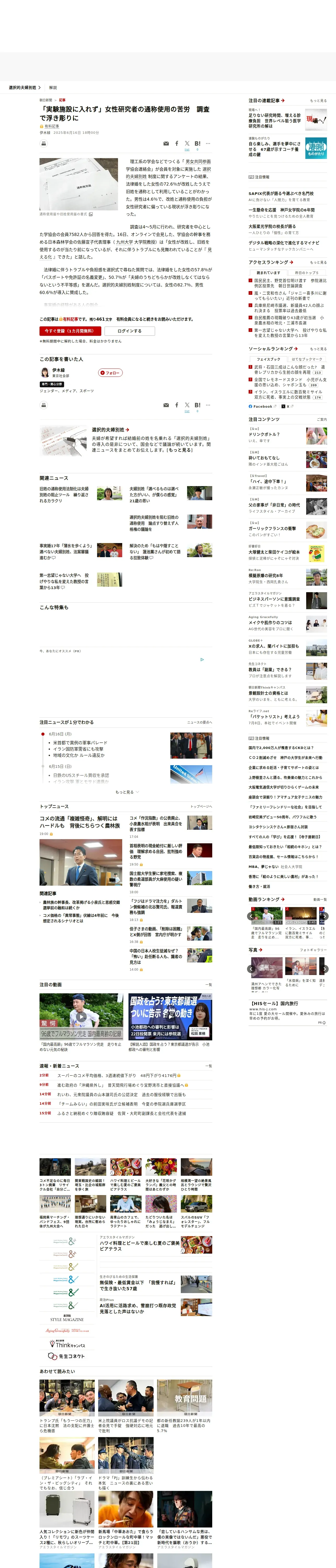Select 読まれています ranking tab

click(268, 273)
